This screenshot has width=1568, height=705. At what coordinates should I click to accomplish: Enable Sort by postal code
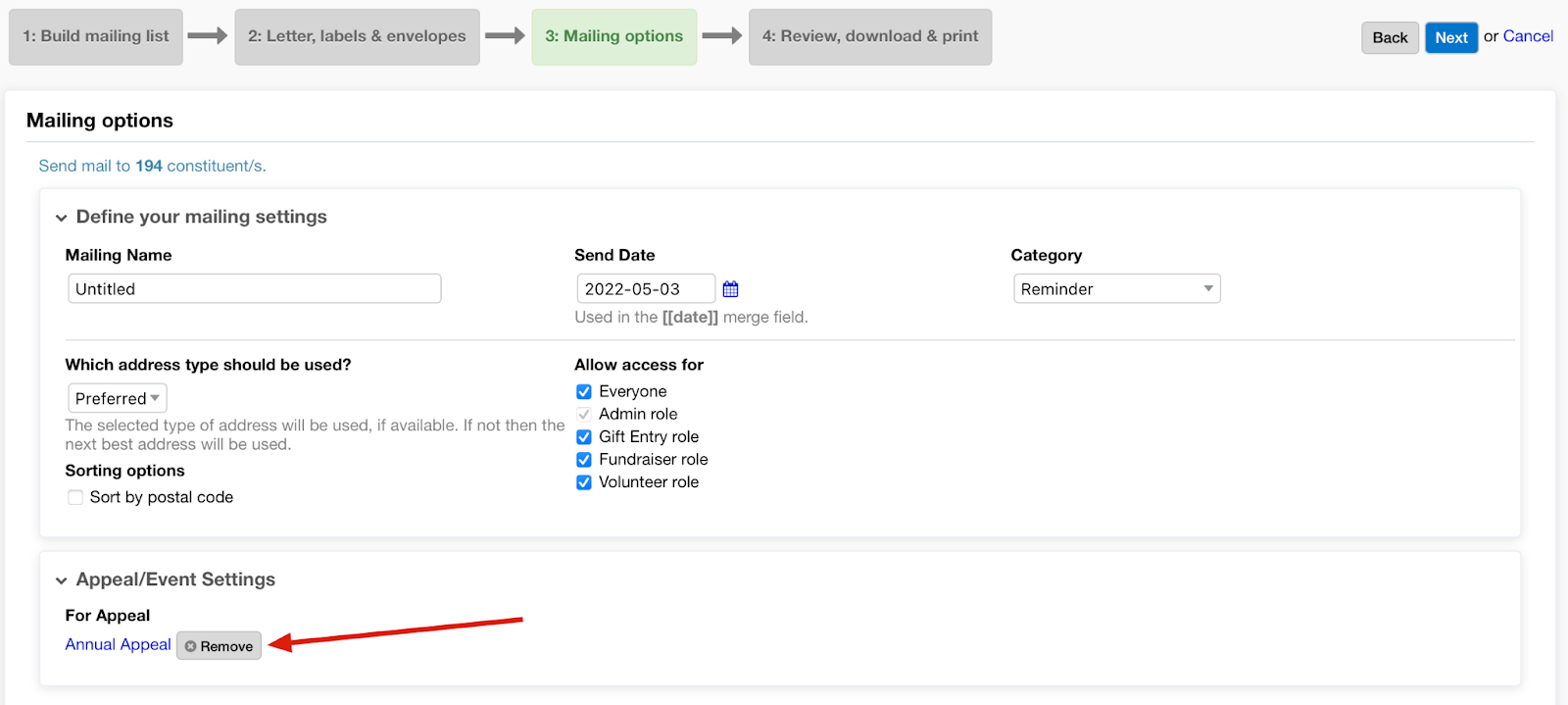(x=75, y=497)
